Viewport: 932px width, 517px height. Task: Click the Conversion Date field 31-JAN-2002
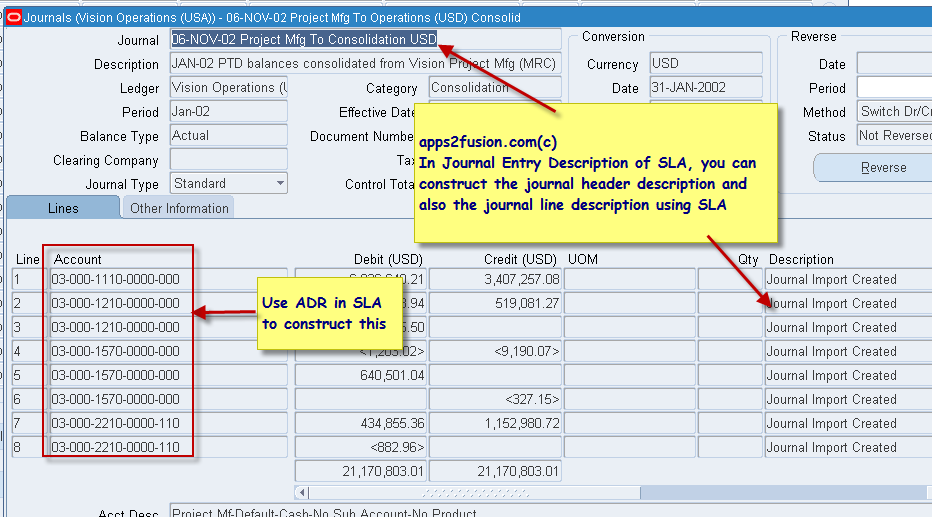point(706,87)
